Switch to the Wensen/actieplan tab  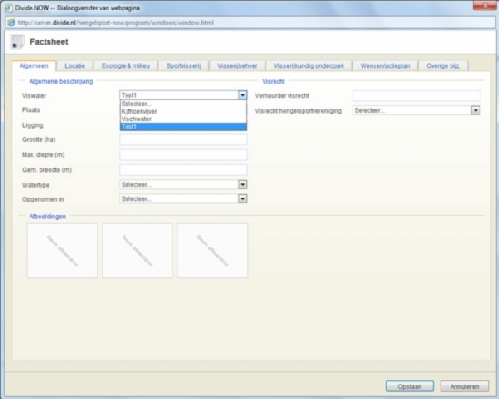point(385,66)
